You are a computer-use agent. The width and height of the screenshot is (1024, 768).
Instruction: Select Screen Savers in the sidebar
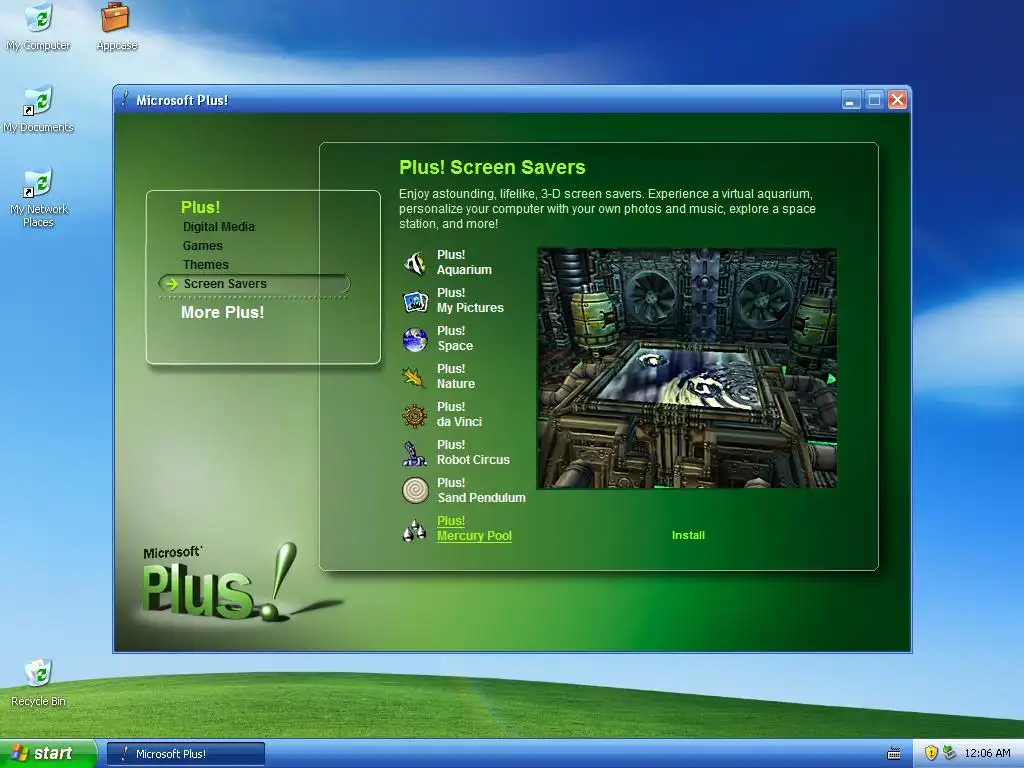click(254, 283)
